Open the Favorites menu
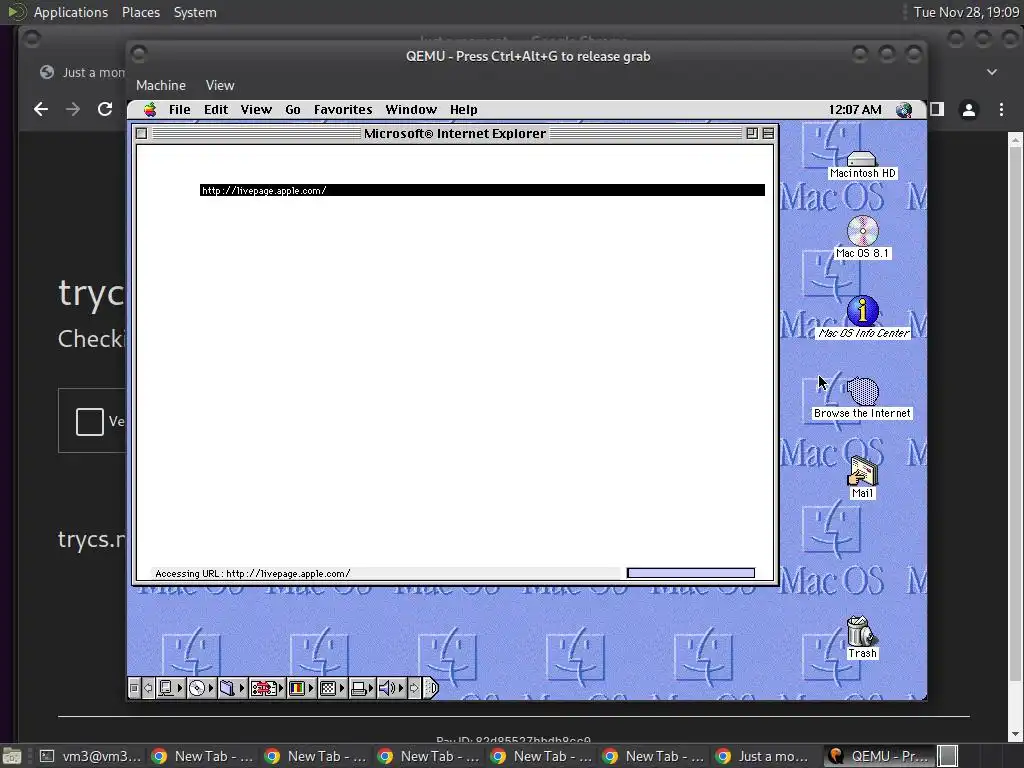This screenshot has width=1024, height=768. tap(343, 110)
